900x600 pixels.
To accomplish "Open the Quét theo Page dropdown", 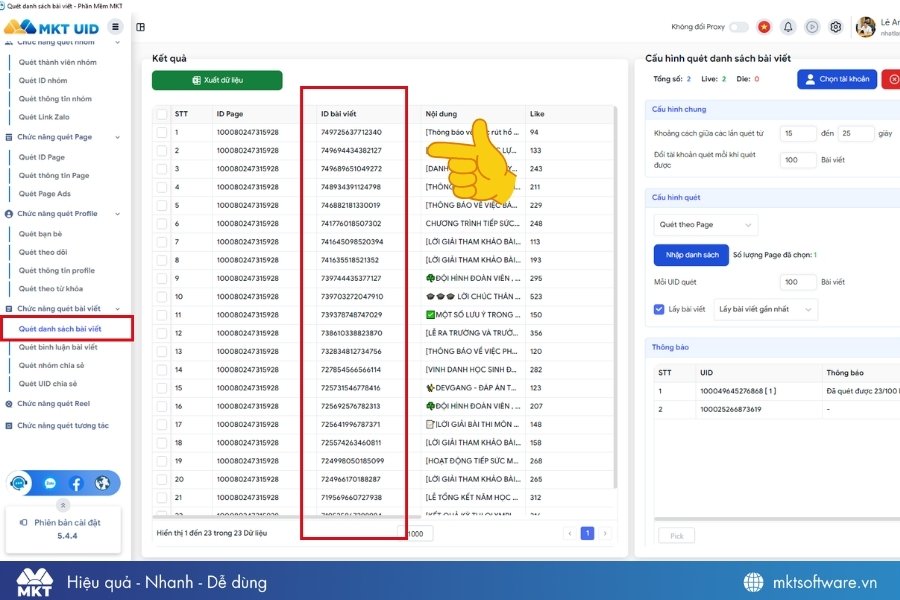I will point(705,224).
